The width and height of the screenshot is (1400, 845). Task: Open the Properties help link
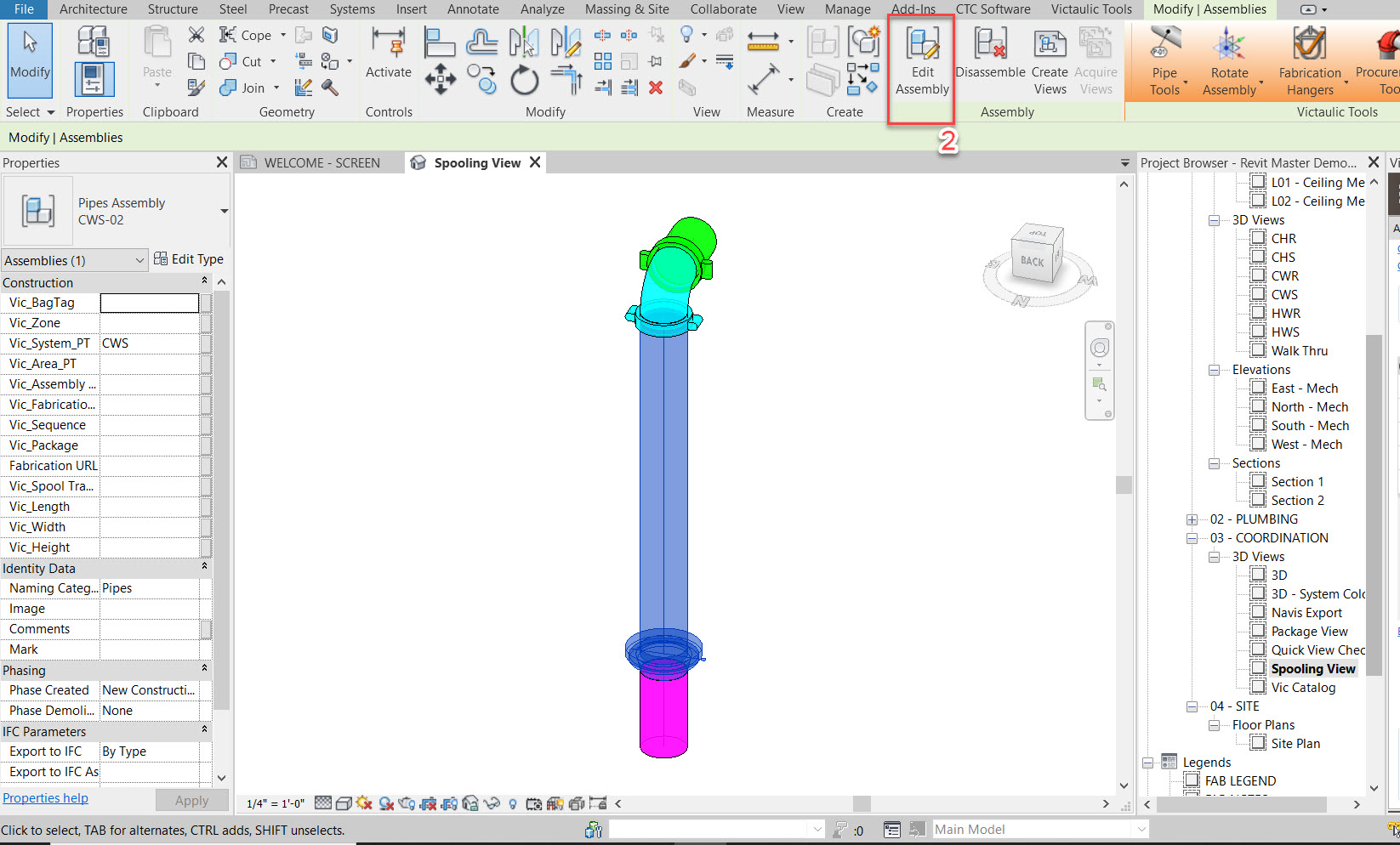(x=45, y=798)
